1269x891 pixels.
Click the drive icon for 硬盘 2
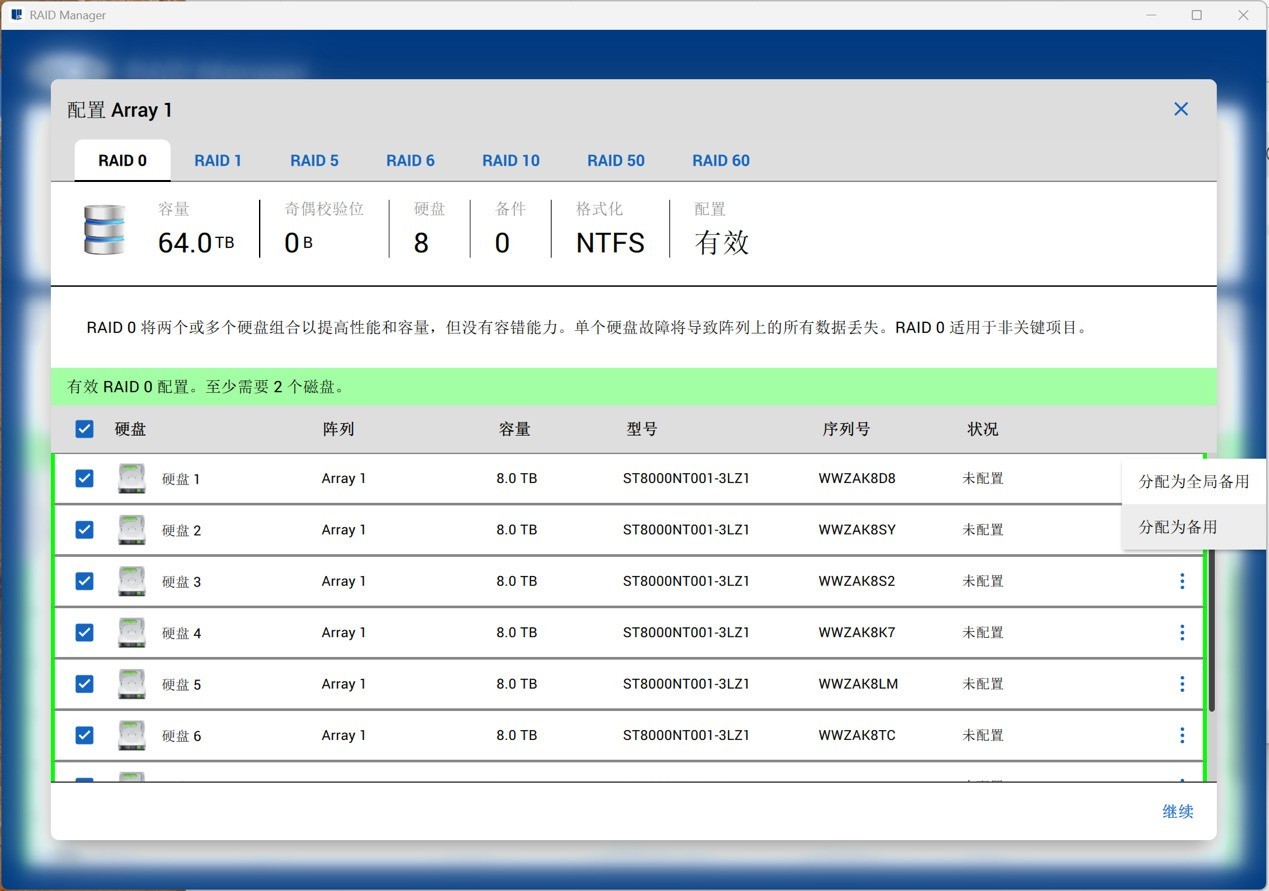(x=132, y=530)
